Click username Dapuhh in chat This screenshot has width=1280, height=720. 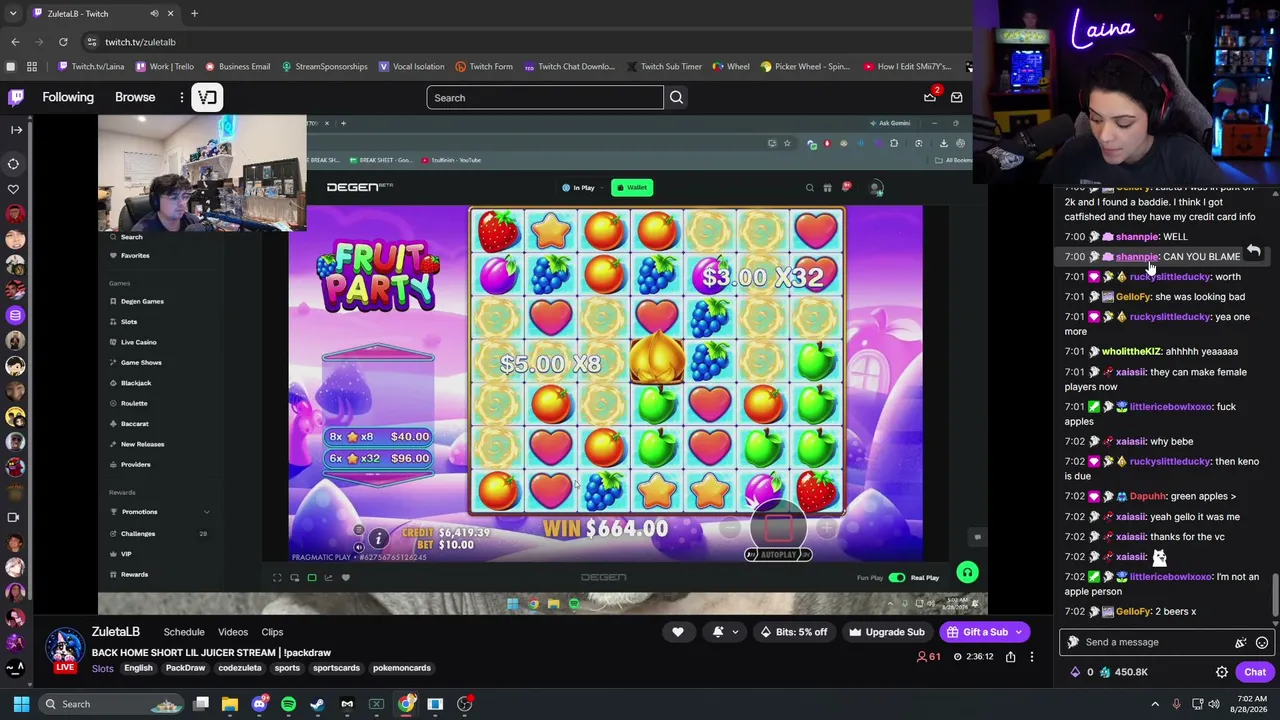(x=1148, y=496)
